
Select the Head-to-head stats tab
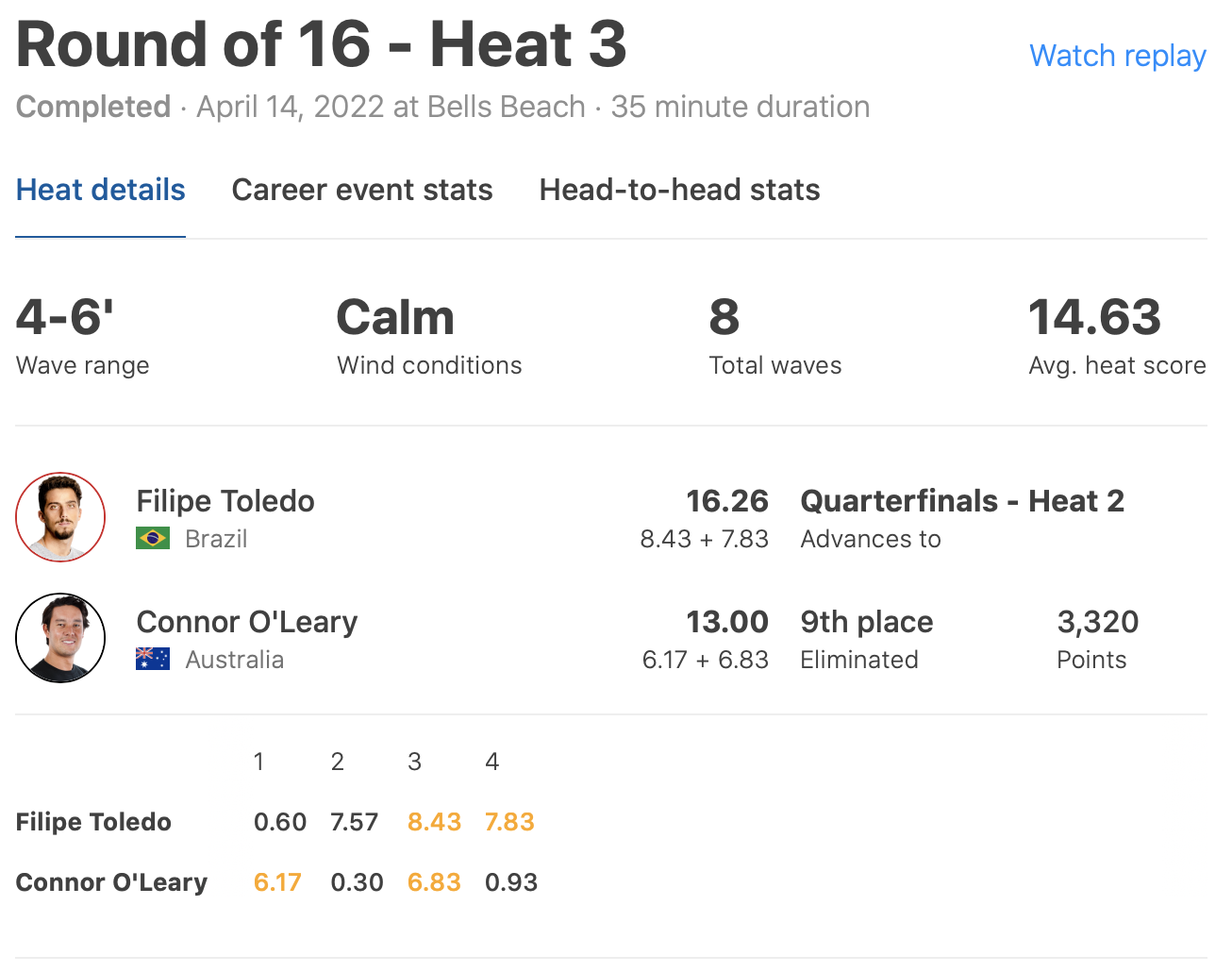pos(679,190)
